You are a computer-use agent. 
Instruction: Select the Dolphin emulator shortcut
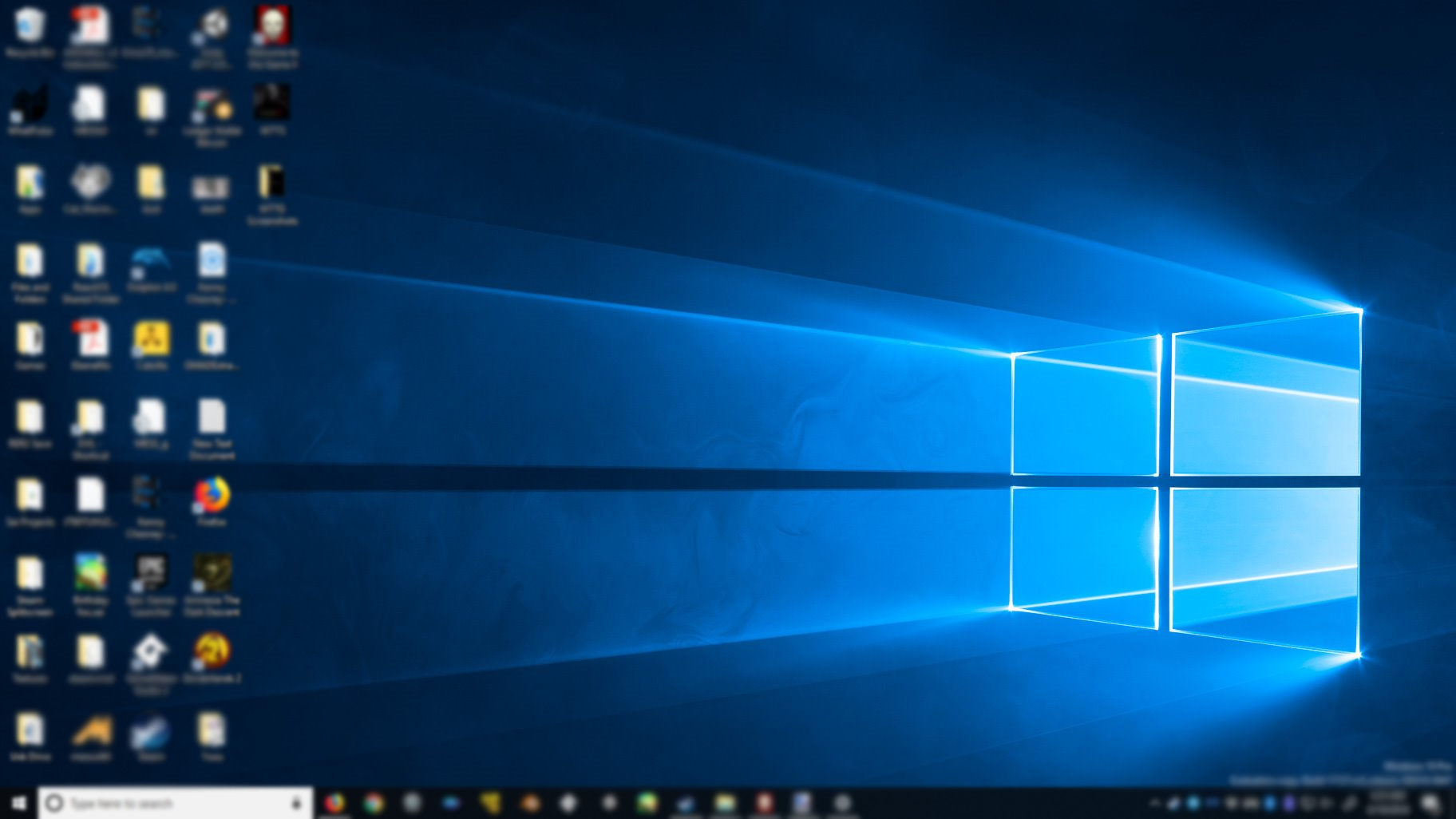pyautogui.click(x=151, y=268)
